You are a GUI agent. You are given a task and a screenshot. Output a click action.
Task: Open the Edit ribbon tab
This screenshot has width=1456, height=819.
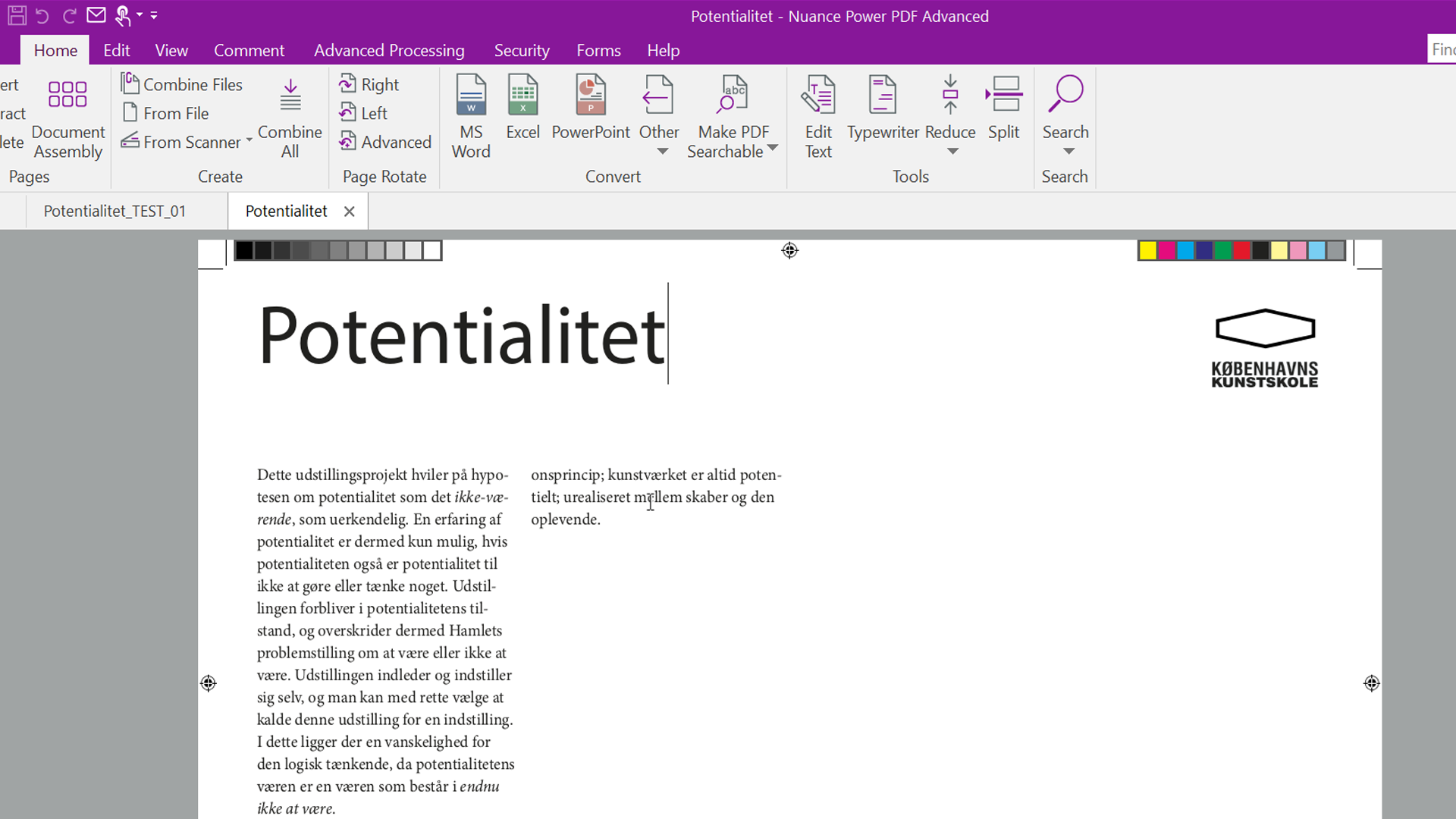pyautogui.click(x=117, y=50)
